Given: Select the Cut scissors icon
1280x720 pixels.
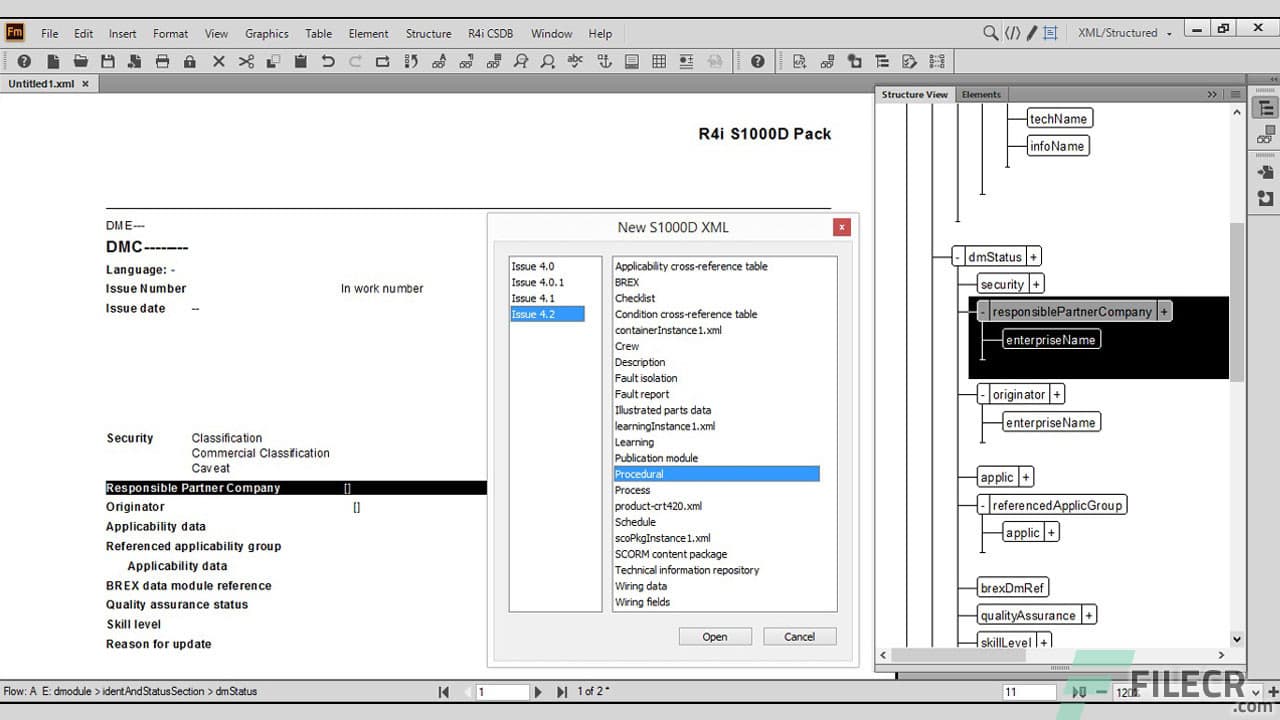Looking at the screenshot, I should point(247,61).
